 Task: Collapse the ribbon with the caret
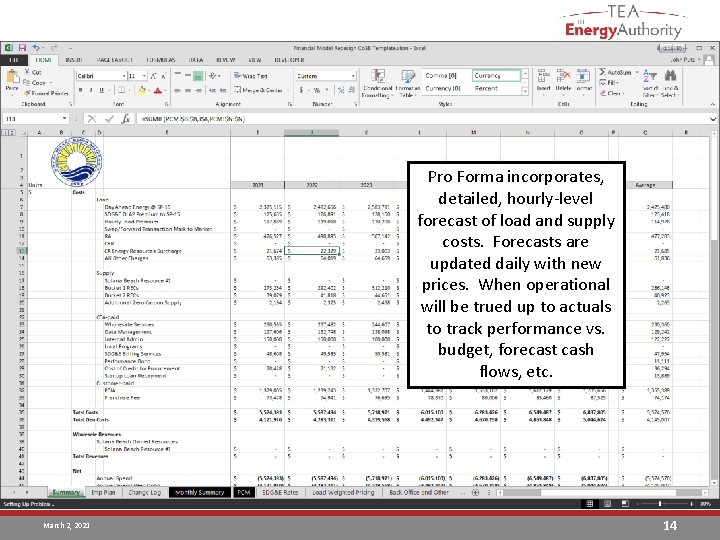click(x=712, y=105)
